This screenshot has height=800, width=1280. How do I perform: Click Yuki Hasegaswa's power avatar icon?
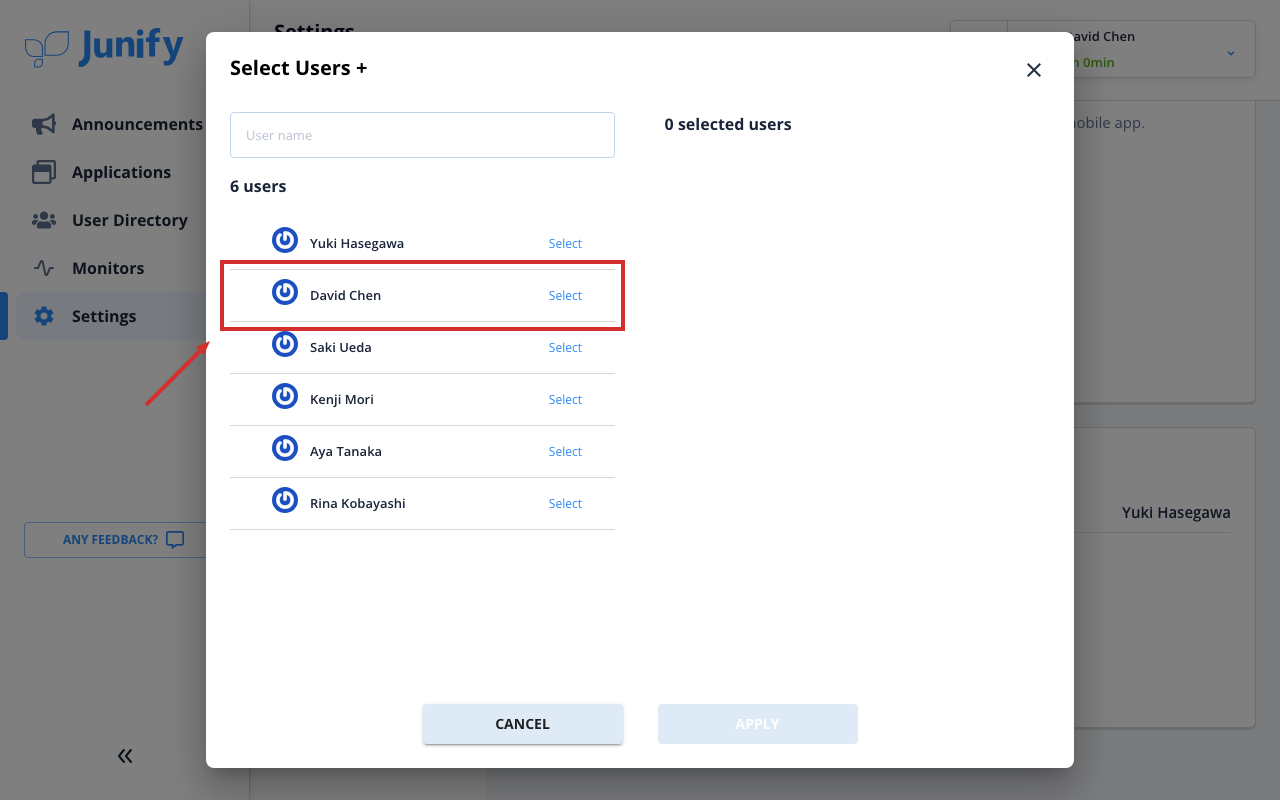pyautogui.click(x=285, y=240)
